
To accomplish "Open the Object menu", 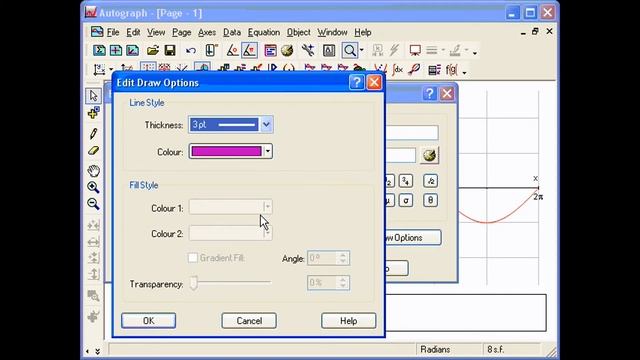I will pos(298,32).
